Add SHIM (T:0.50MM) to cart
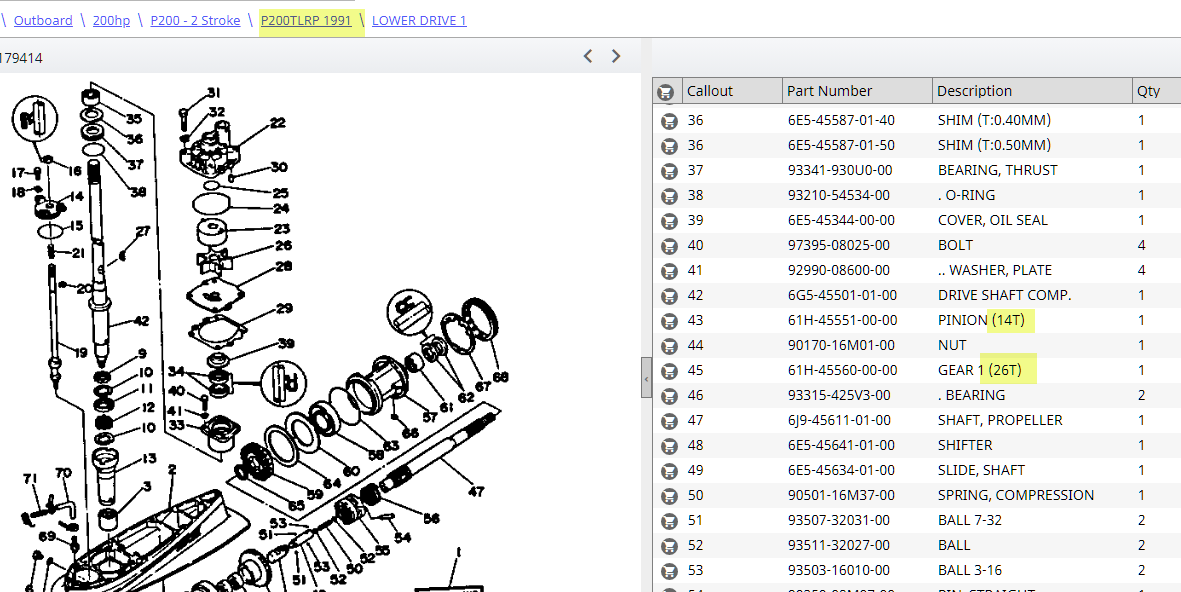Screen dimensions: 1181x592 669,145
